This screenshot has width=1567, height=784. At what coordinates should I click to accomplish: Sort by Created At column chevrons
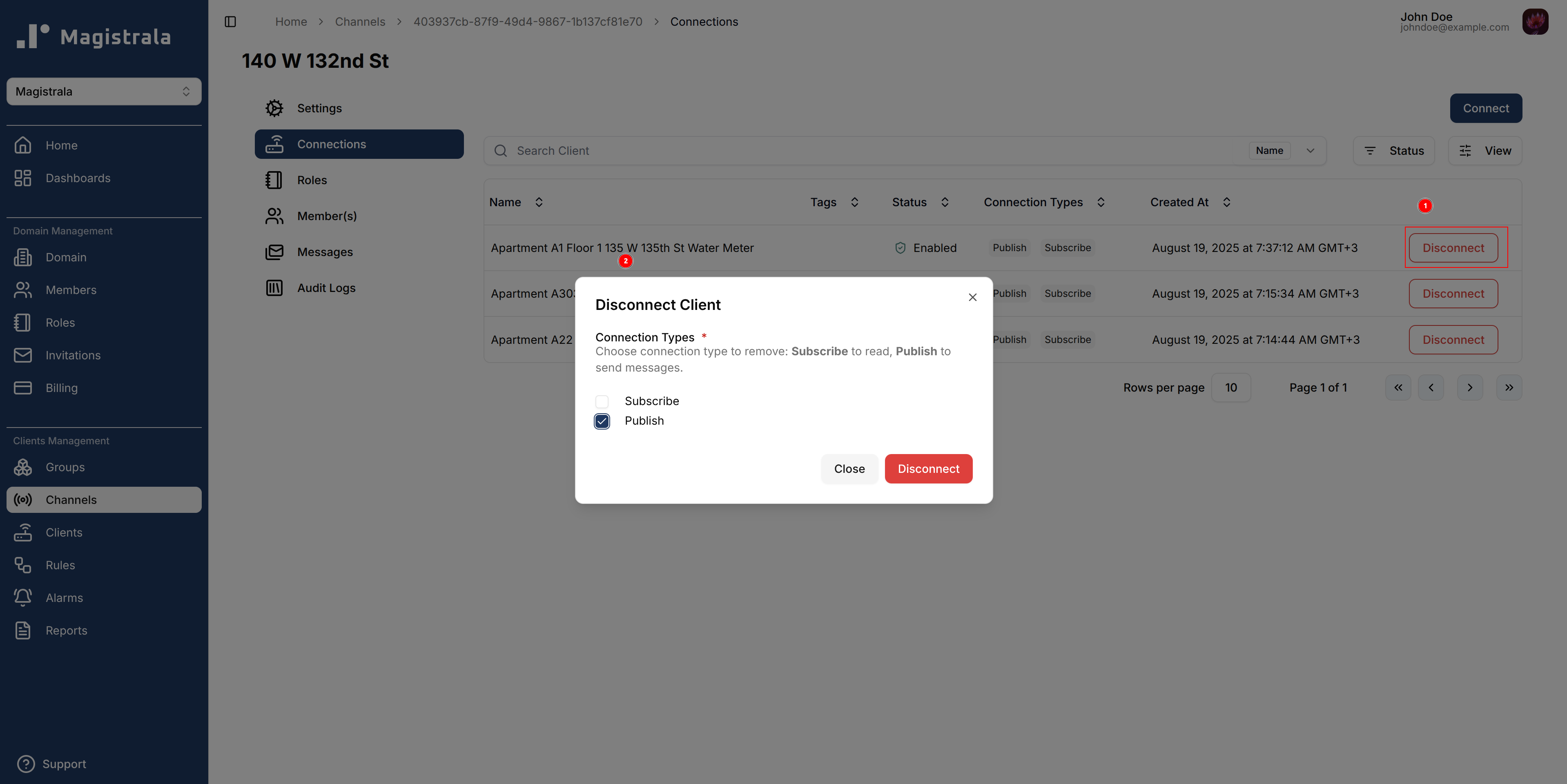click(1227, 202)
